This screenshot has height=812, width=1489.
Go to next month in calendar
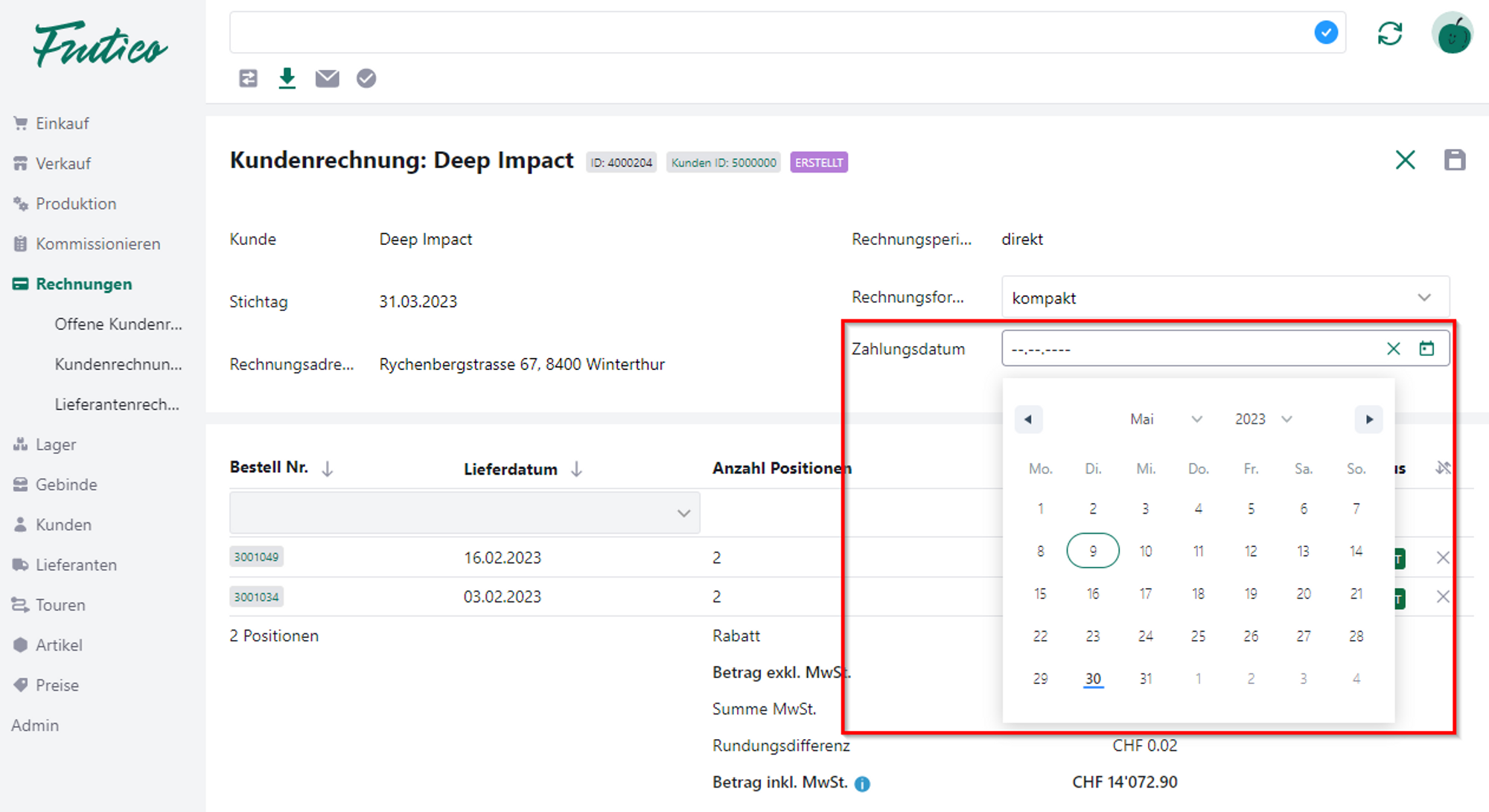(1368, 419)
